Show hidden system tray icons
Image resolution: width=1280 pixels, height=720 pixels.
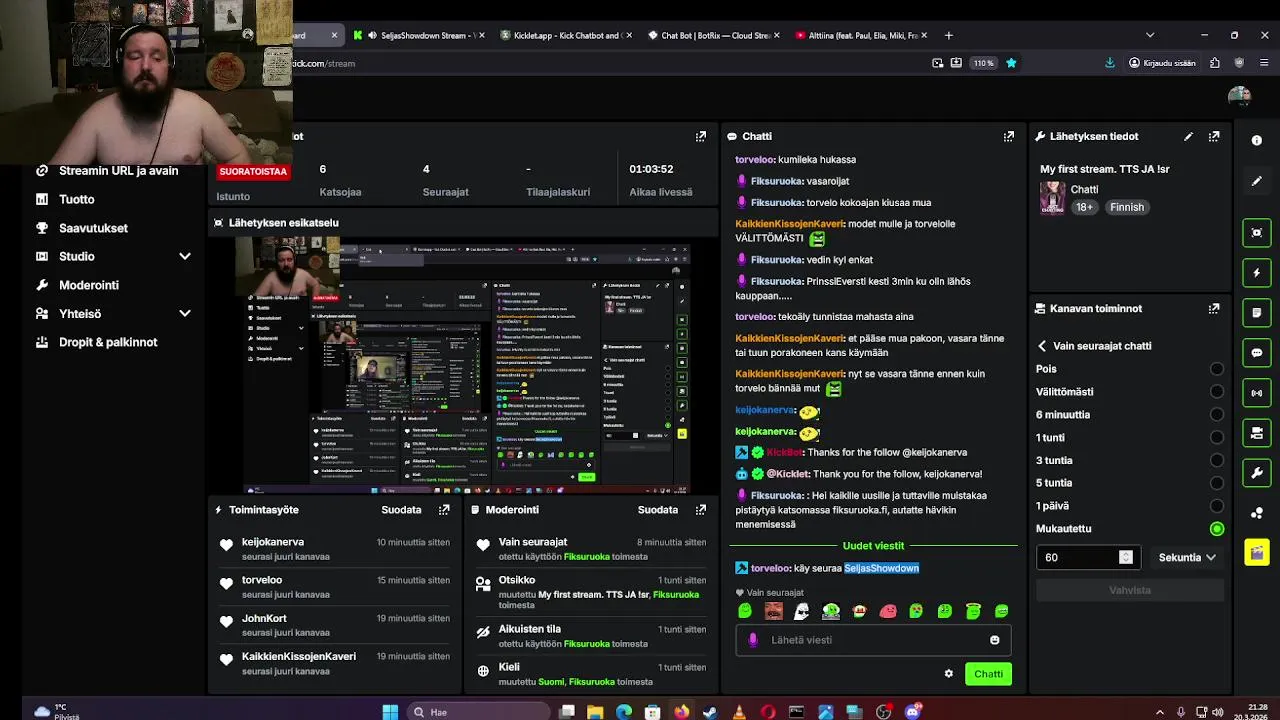(x=1160, y=712)
